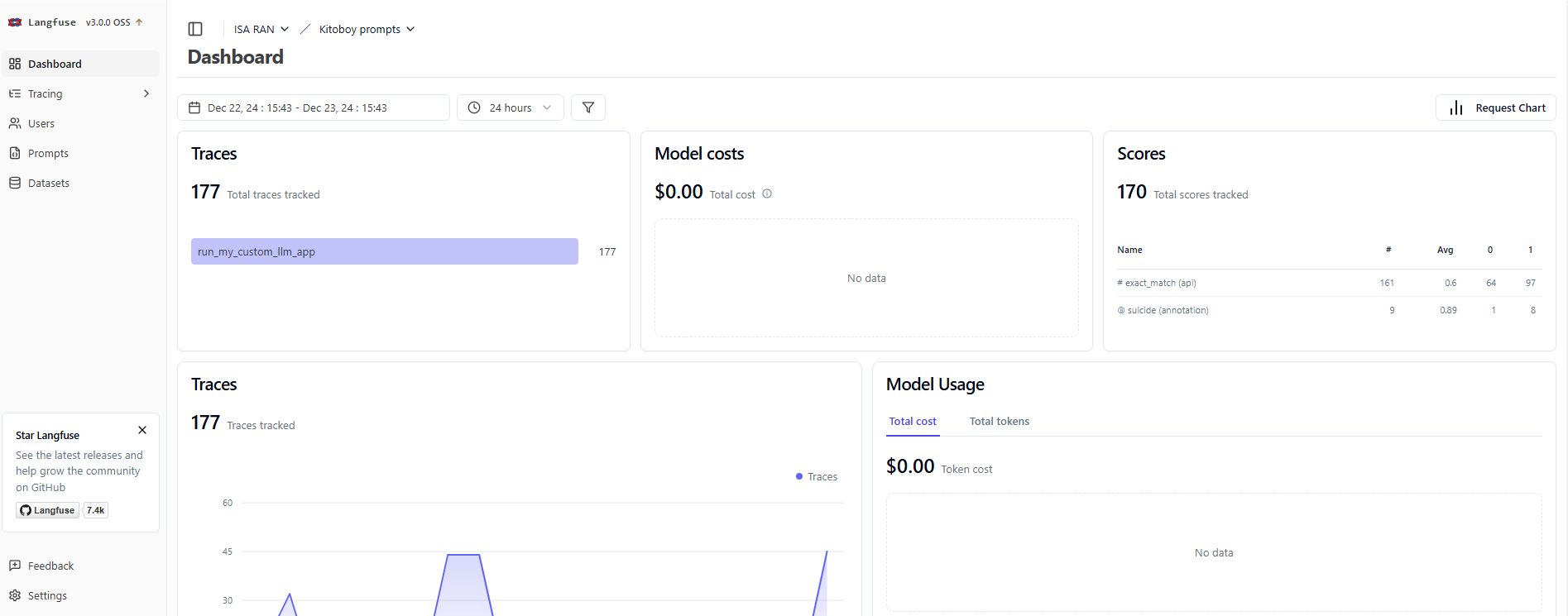Open the Kitoboy prompts project dropdown
Image resolution: width=1568 pixels, height=616 pixels.
(x=367, y=29)
